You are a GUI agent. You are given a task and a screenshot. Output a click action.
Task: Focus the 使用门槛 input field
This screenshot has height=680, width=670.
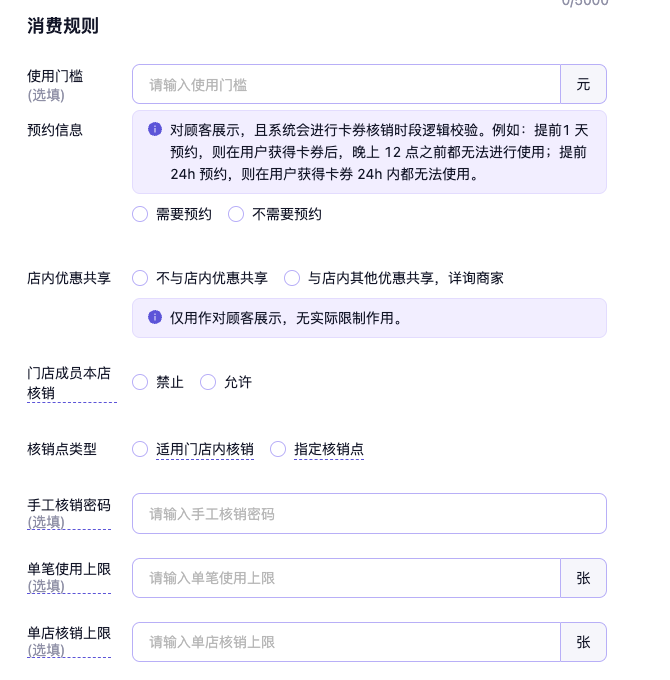pos(346,85)
